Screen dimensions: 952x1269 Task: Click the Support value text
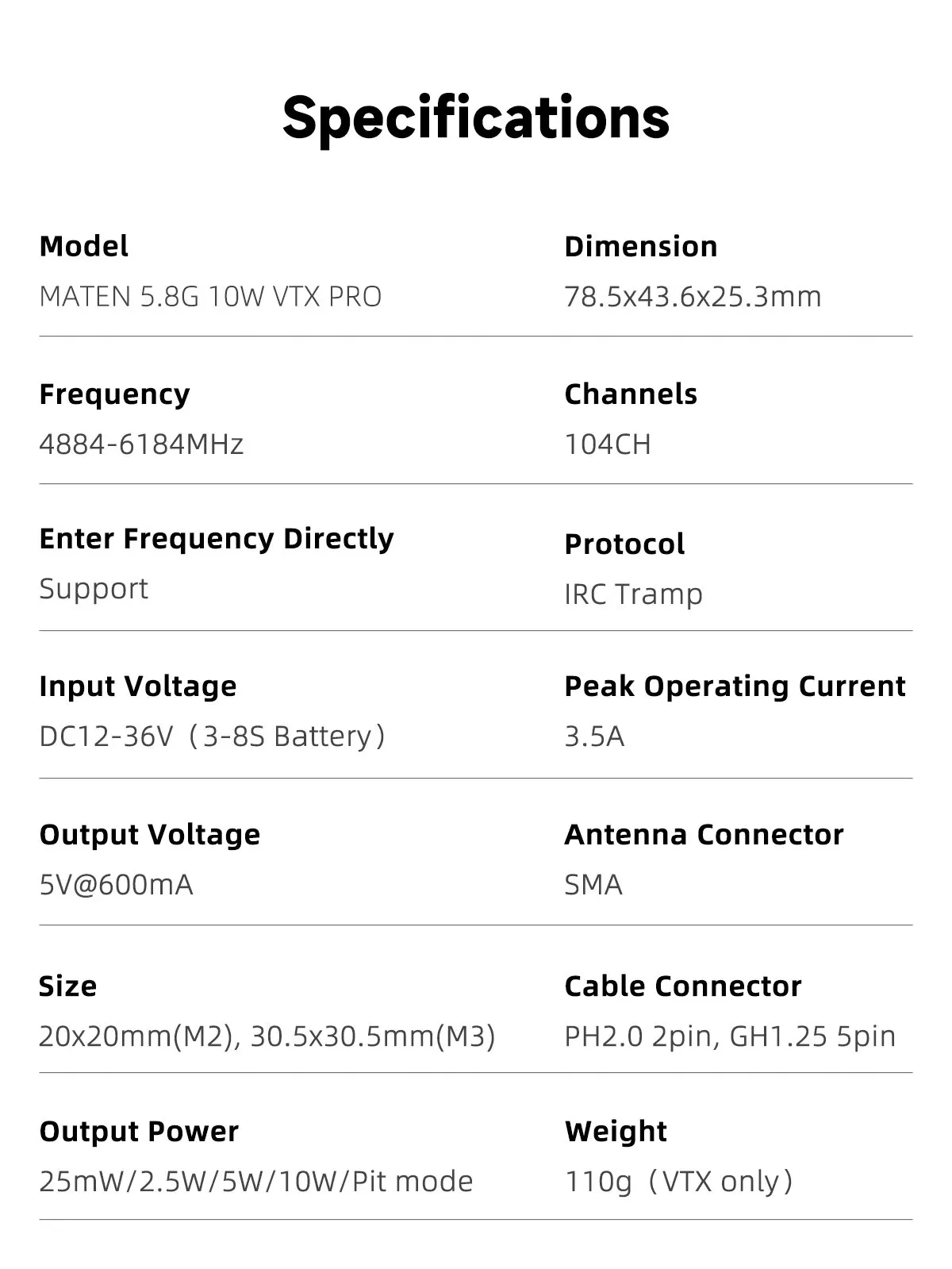(x=94, y=589)
